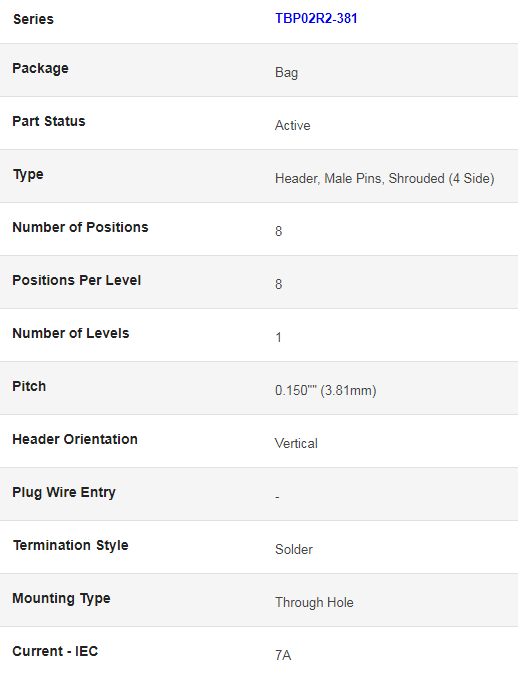
Task: Select the Solder termination style value
Action: 294,549
